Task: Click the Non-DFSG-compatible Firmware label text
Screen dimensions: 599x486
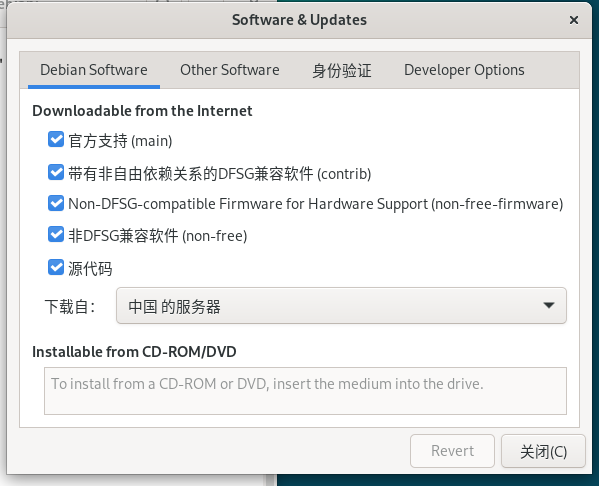Action: click(316, 204)
